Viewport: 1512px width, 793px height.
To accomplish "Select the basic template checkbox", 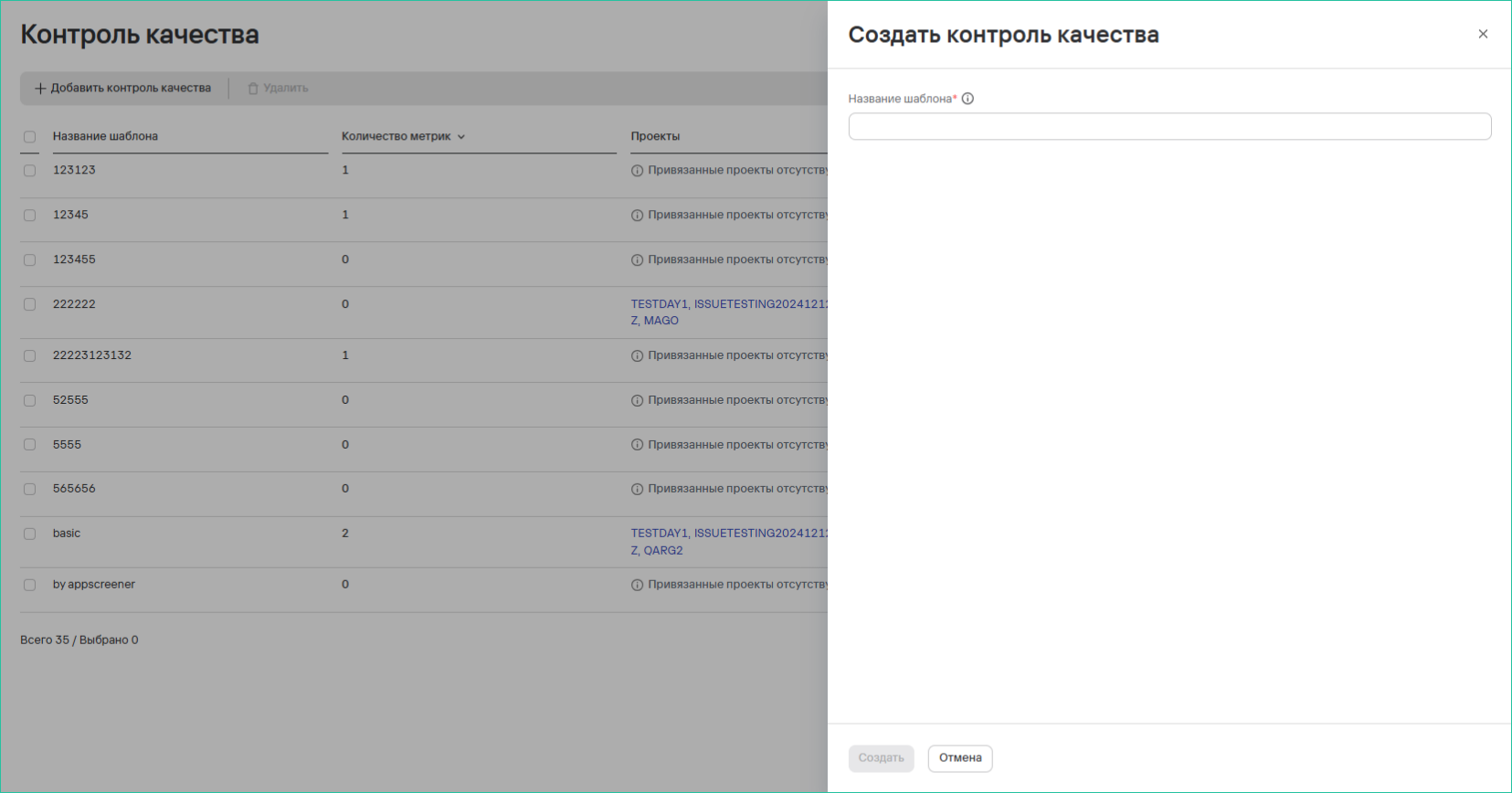I will click(x=30, y=534).
